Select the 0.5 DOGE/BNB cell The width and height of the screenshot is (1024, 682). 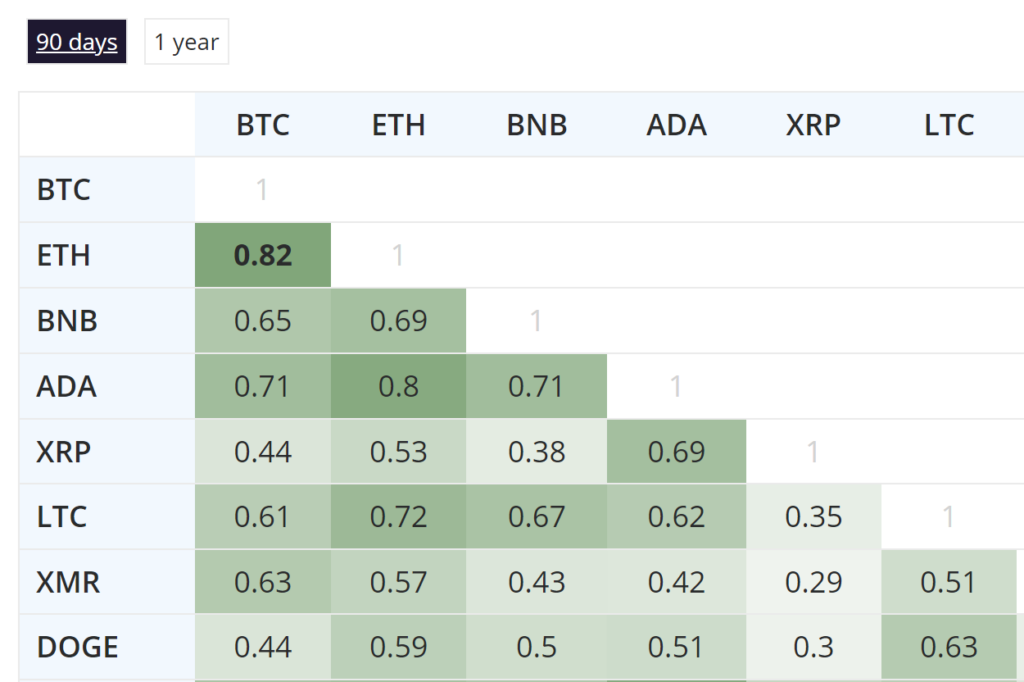(x=537, y=647)
